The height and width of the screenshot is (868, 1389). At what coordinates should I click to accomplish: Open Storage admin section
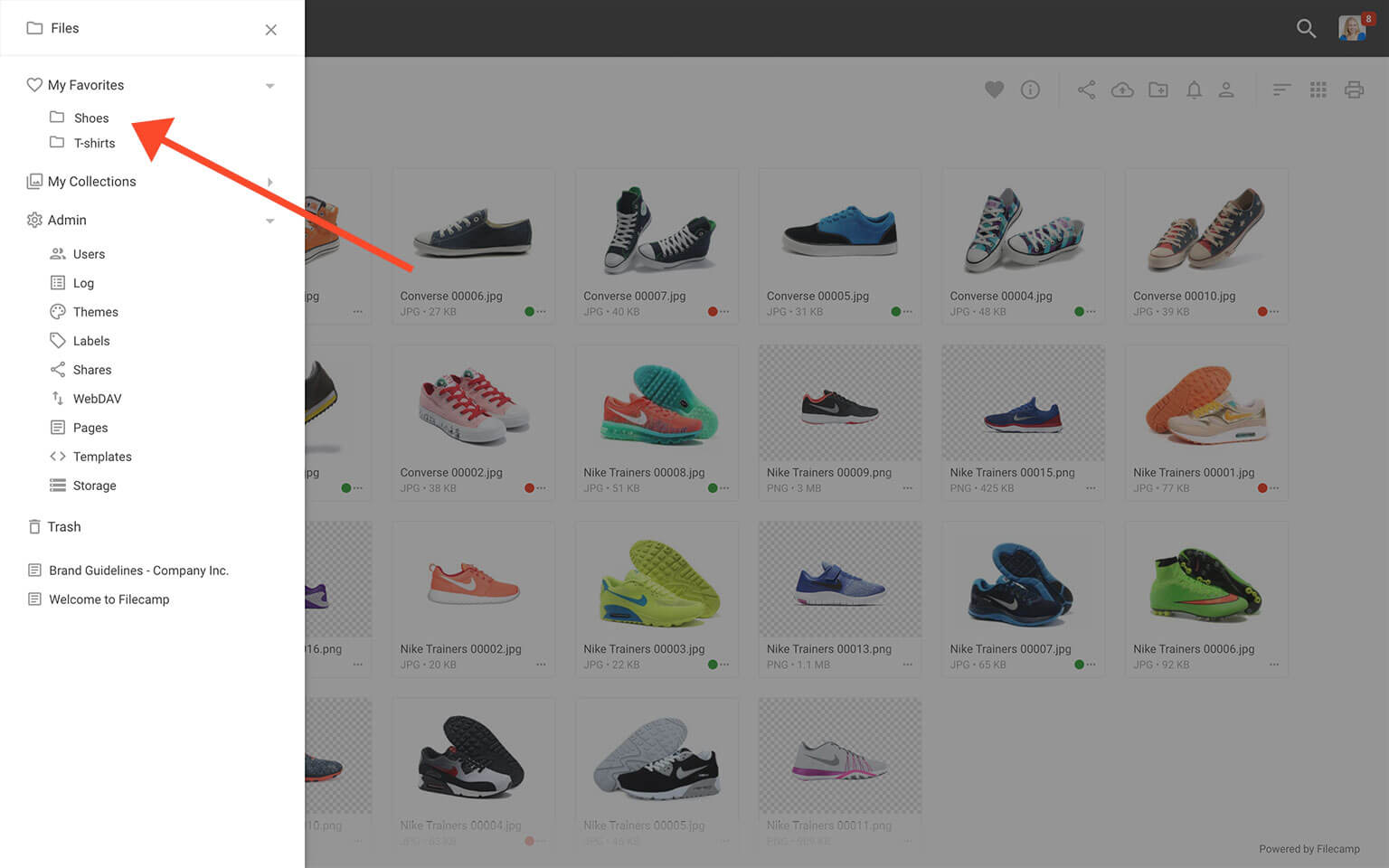click(82, 486)
